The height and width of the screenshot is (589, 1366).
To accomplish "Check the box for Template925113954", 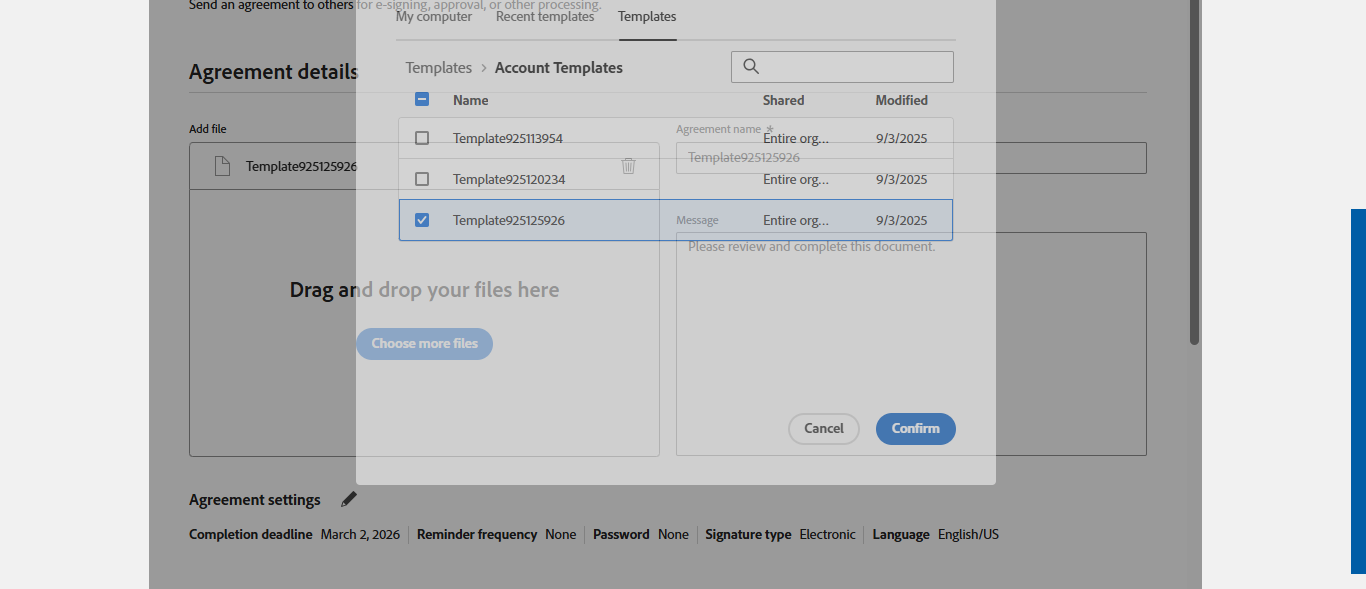I will [422, 138].
